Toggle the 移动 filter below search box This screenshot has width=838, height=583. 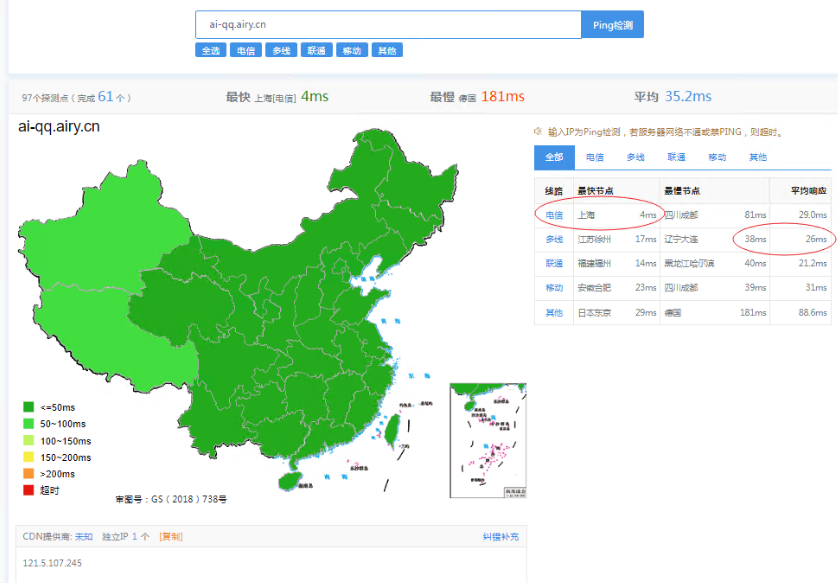click(352, 50)
